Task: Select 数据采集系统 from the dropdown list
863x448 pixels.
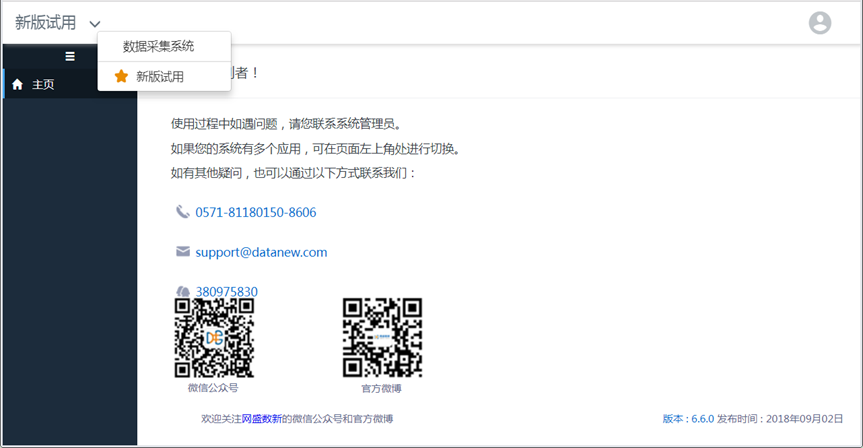Action: (158, 46)
